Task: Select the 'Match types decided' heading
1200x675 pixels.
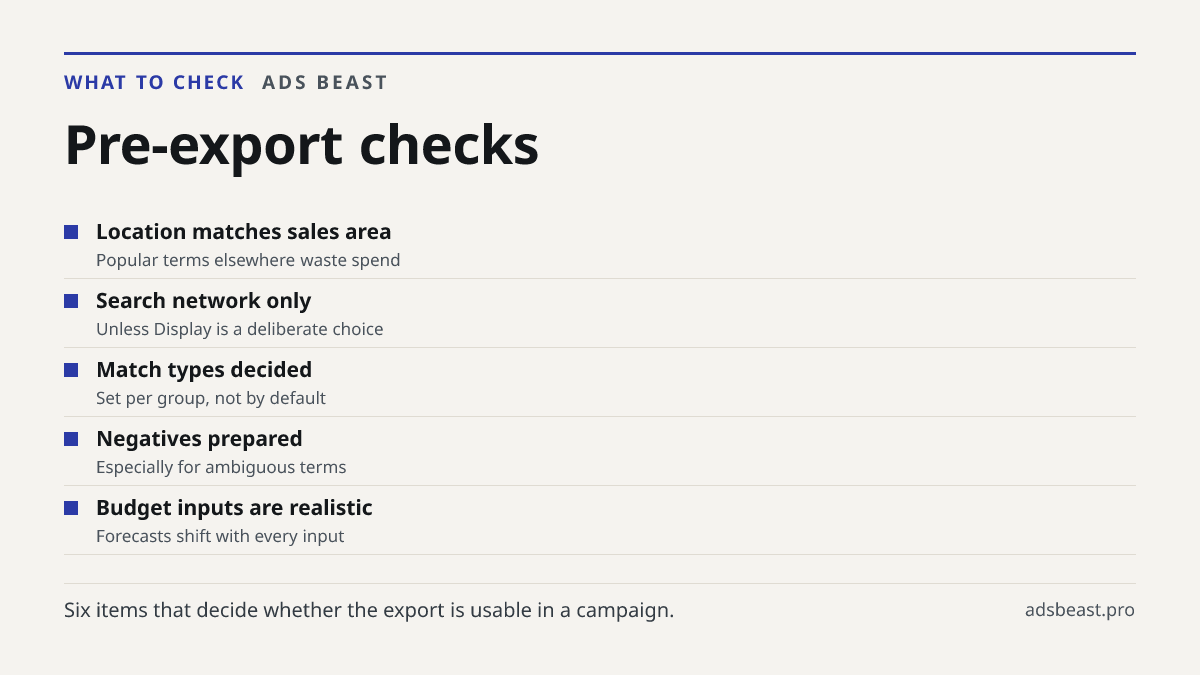Action: tap(204, 370)
